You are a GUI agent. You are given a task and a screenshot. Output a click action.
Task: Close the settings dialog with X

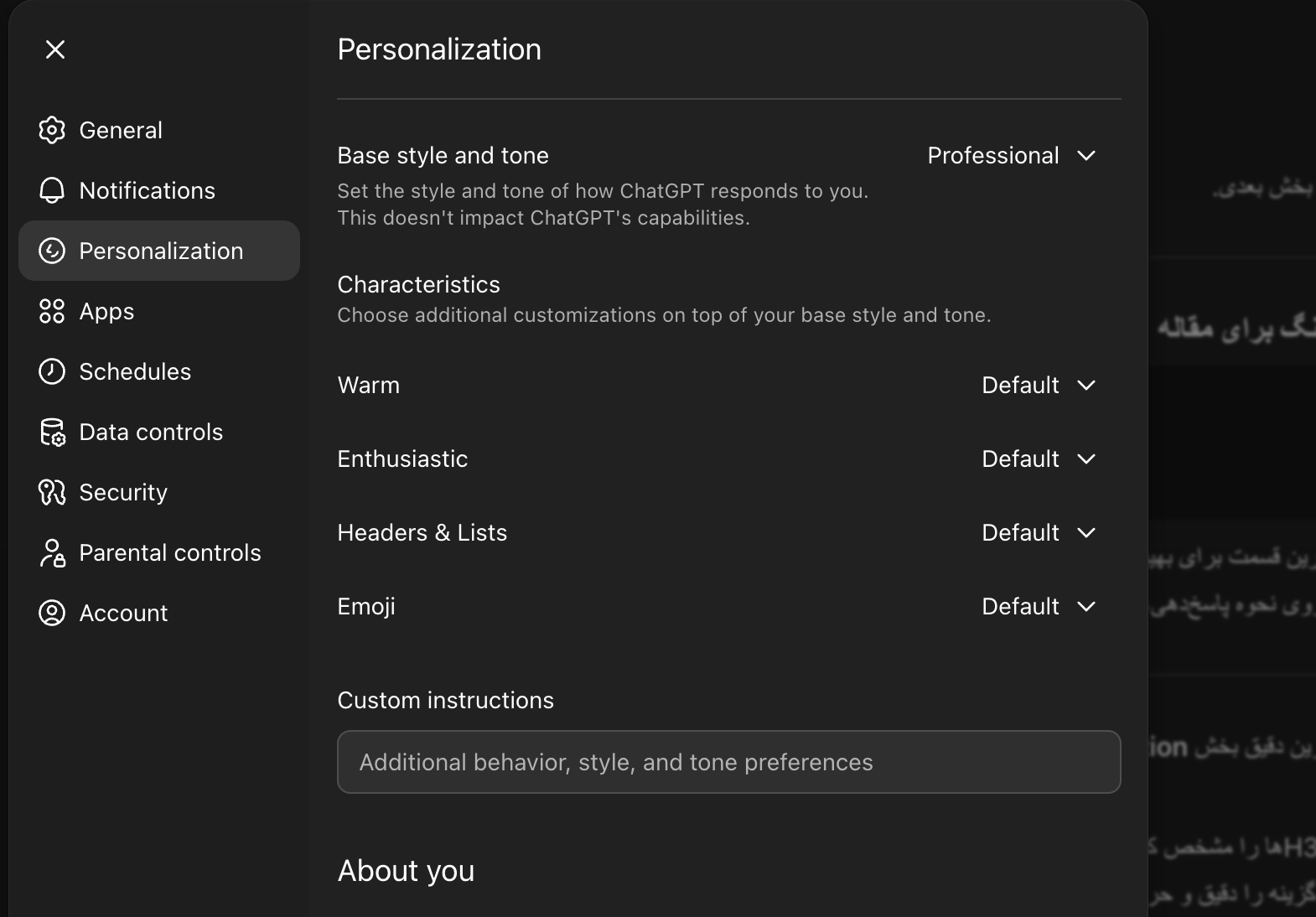tap(55, 49)
